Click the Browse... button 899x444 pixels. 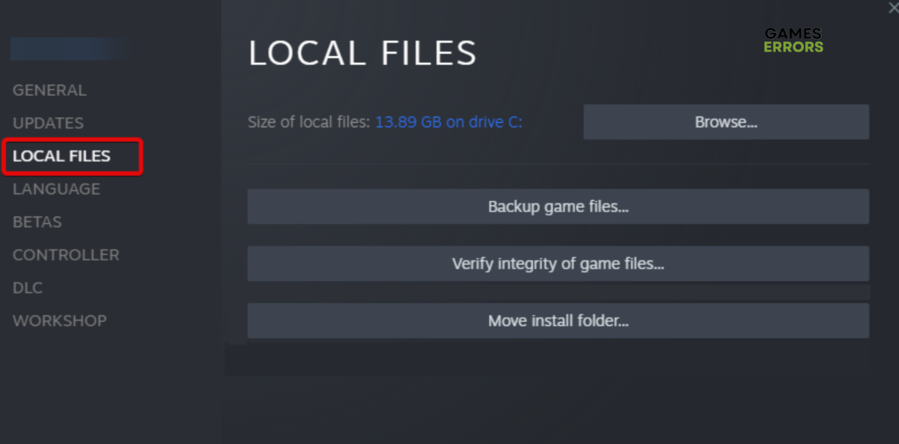point(726,122)
